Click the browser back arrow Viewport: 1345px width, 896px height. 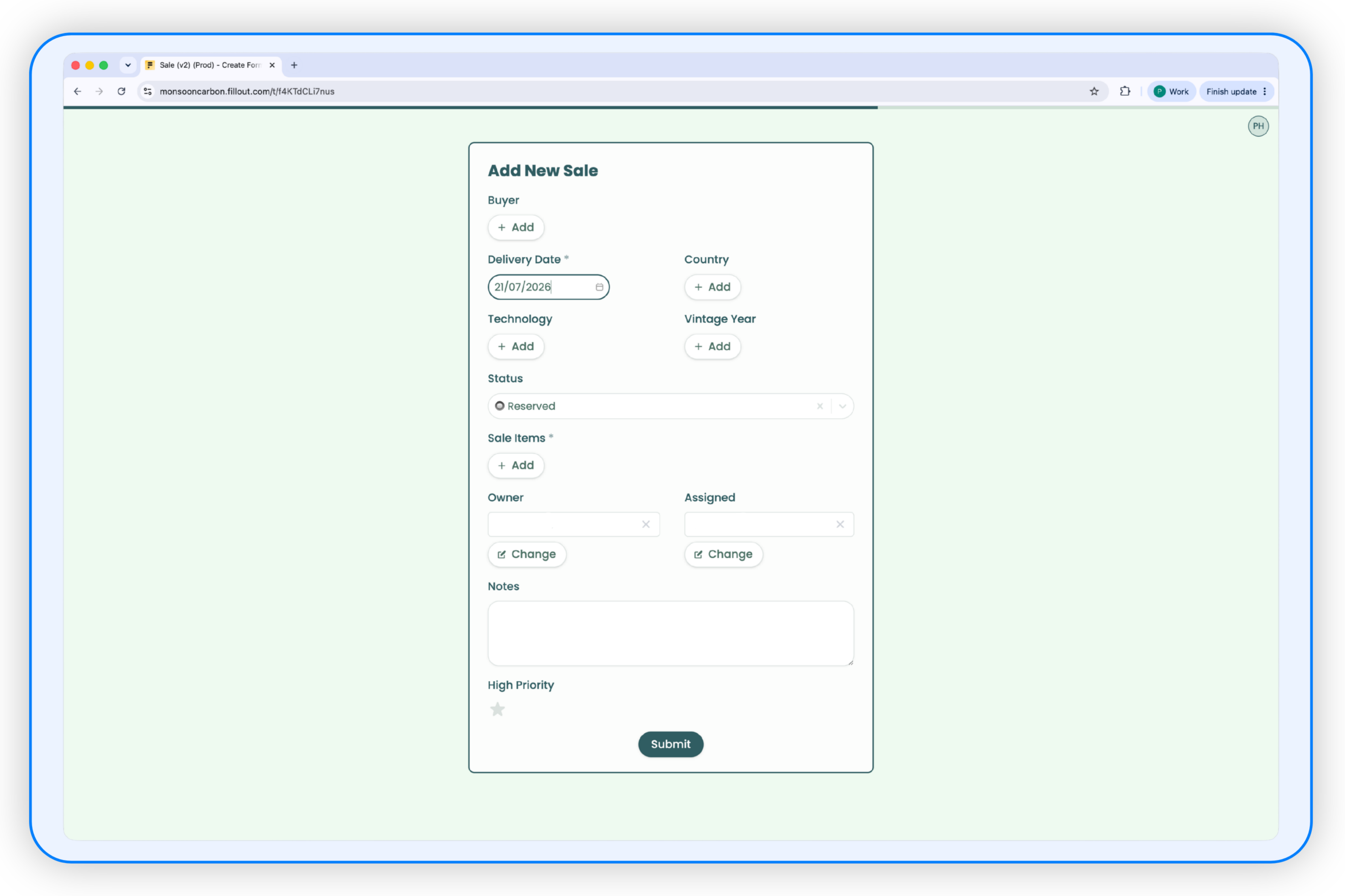[78, 92]
